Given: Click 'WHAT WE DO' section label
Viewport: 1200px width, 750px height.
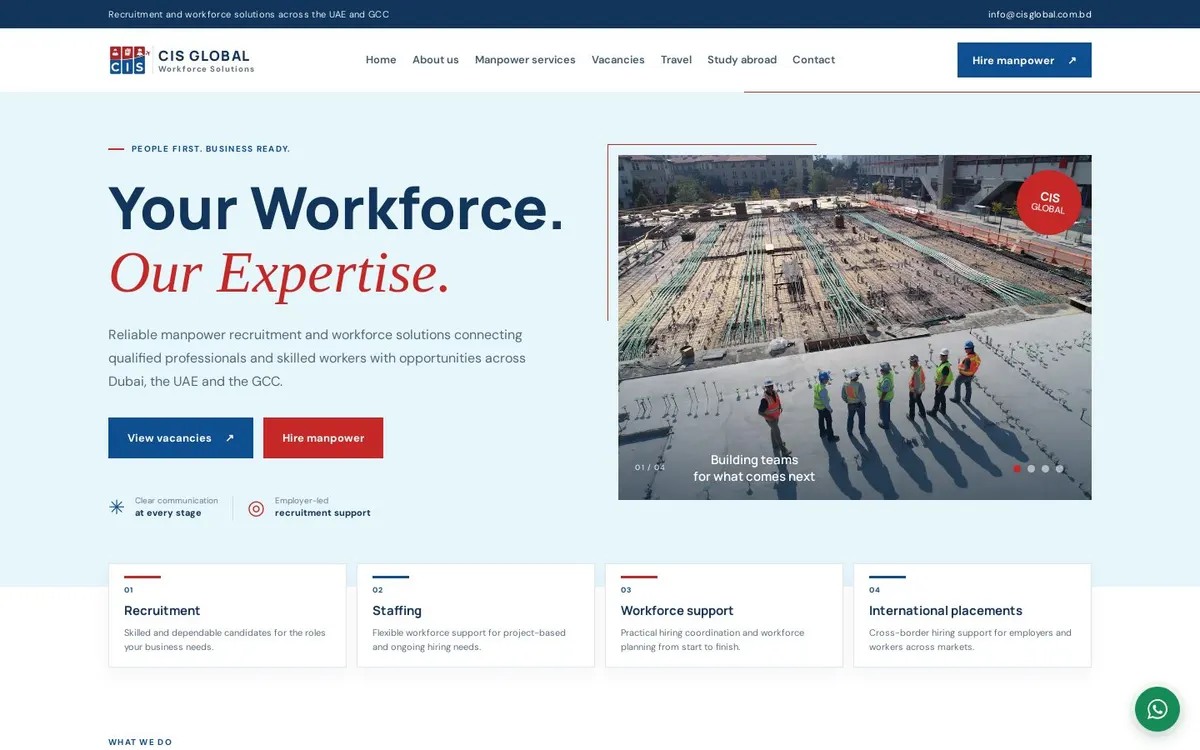Looking at the screenshot, I should 140,742.
